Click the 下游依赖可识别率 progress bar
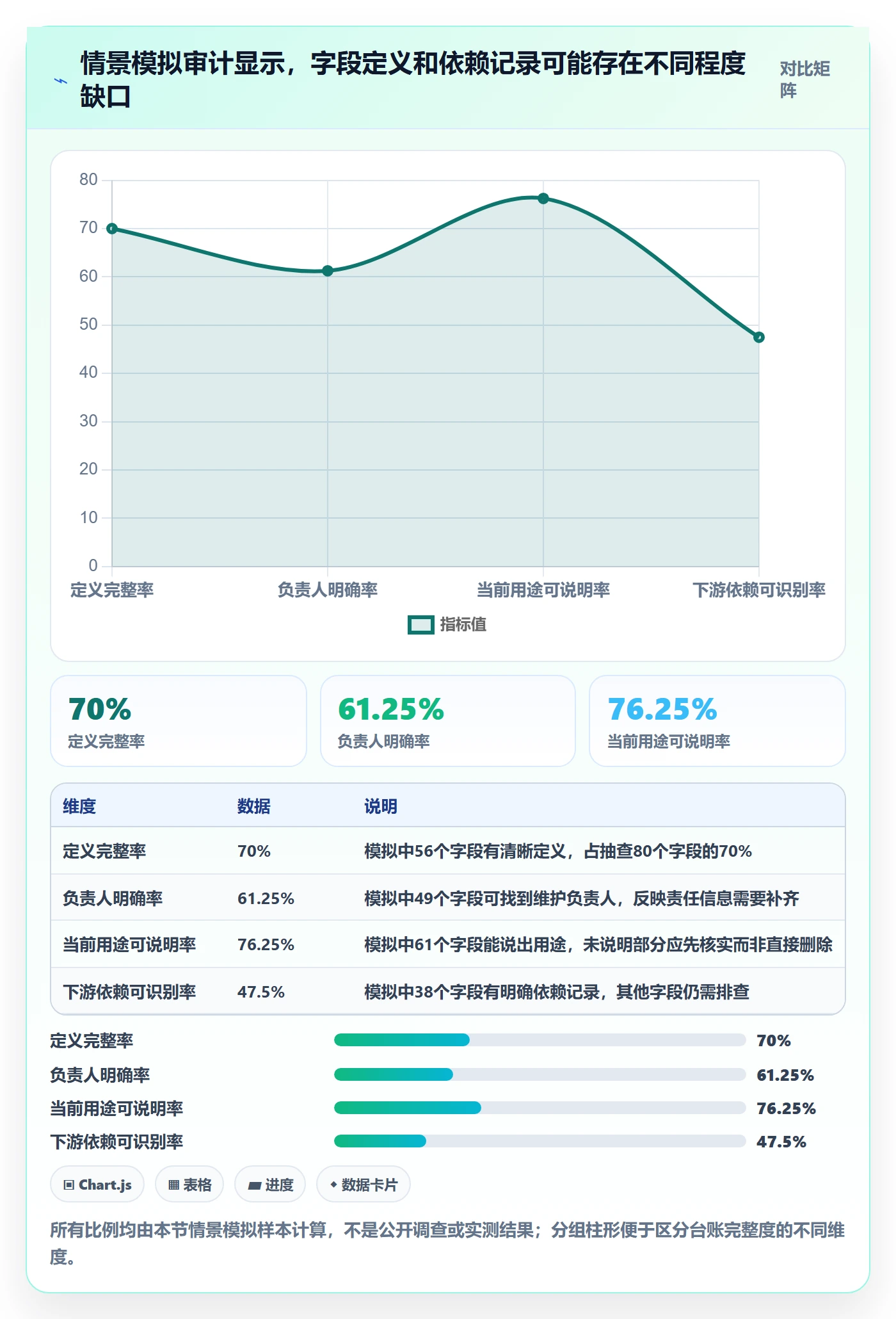 540,1141
